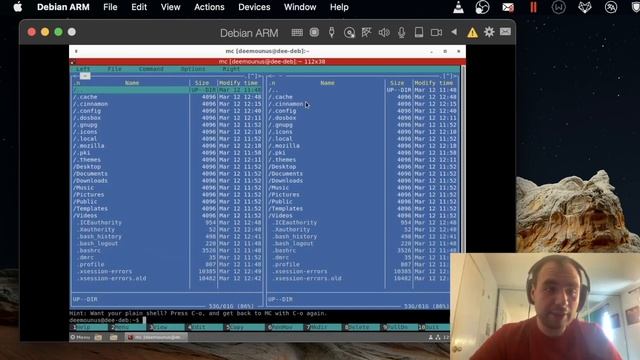Click the 3 View function key button
Image resolution: width=640 pixels, height=360 pixels.
click(x=167, y=327)
